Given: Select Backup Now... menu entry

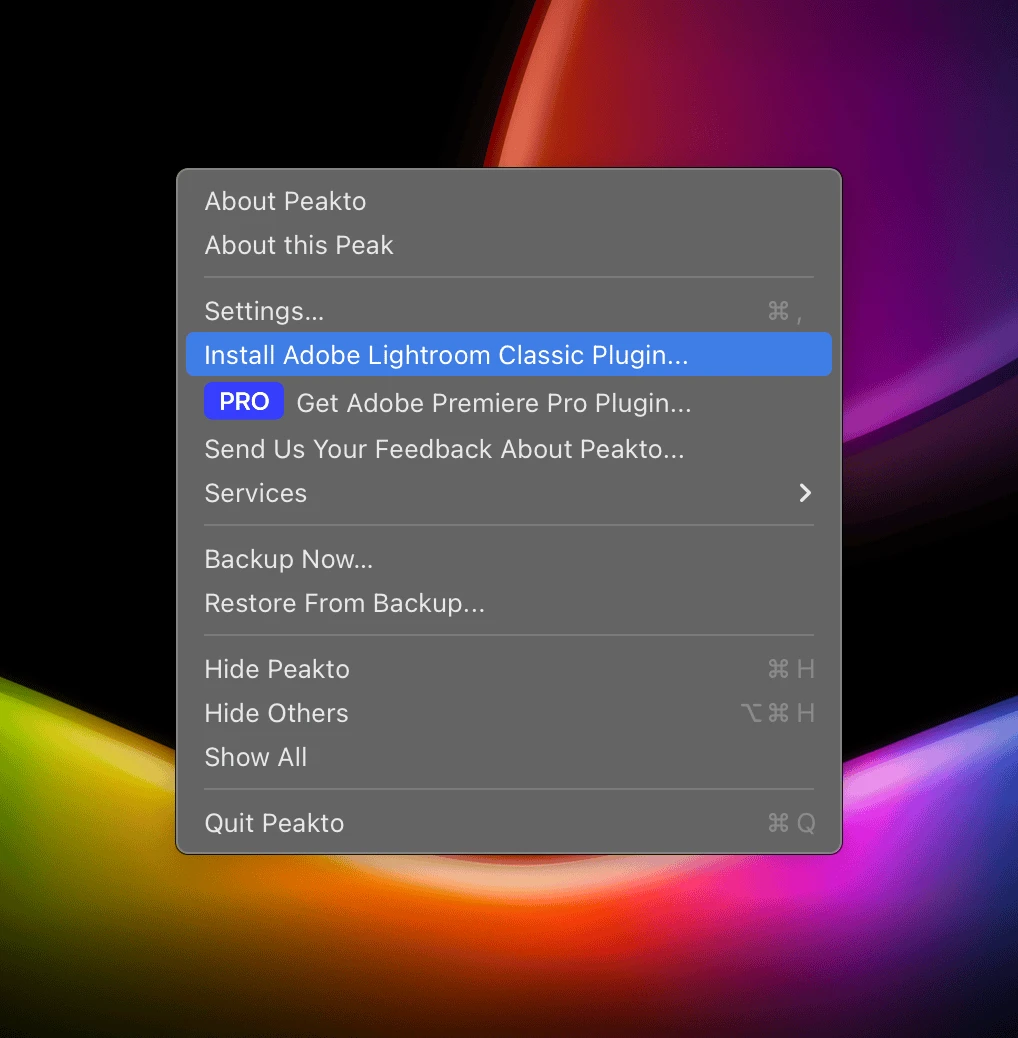Looking at the screenshot, I should [508, 559].
